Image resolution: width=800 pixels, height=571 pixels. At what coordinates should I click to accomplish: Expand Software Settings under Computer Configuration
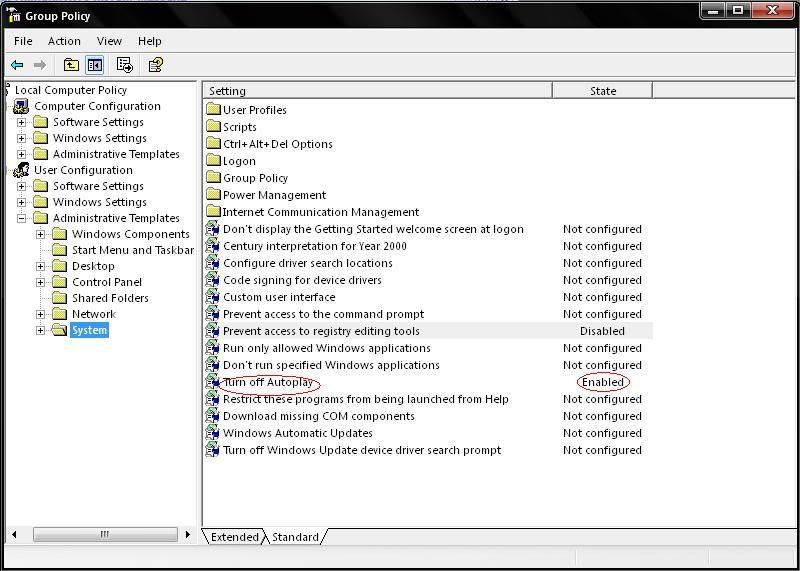pyautogui.click(x=21, y=122)
